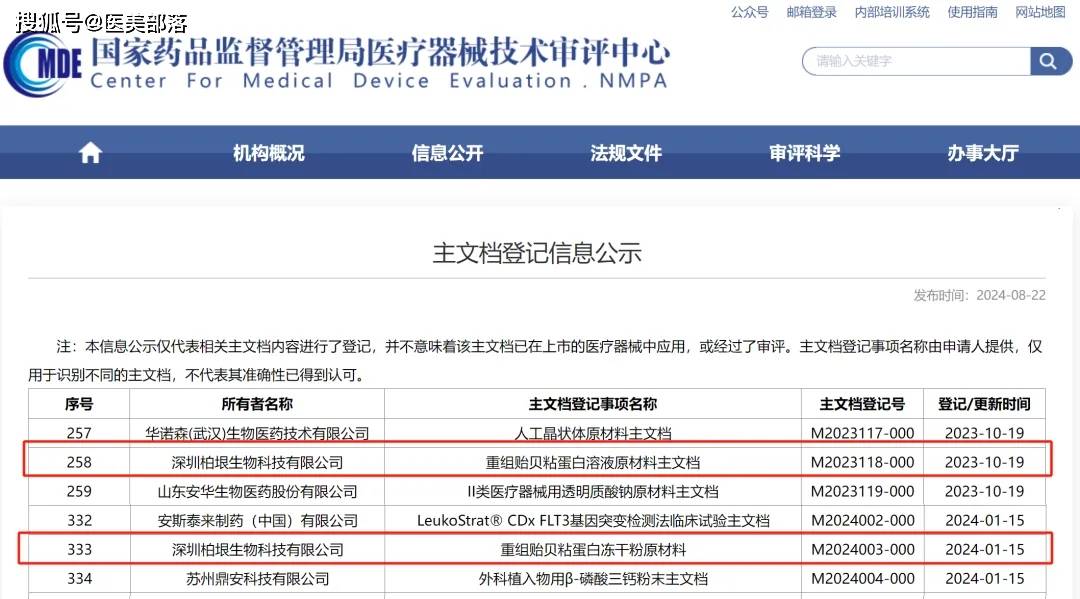
Task: Click the 登记/更新时间 column header
Action: click(x=984, y=404)
